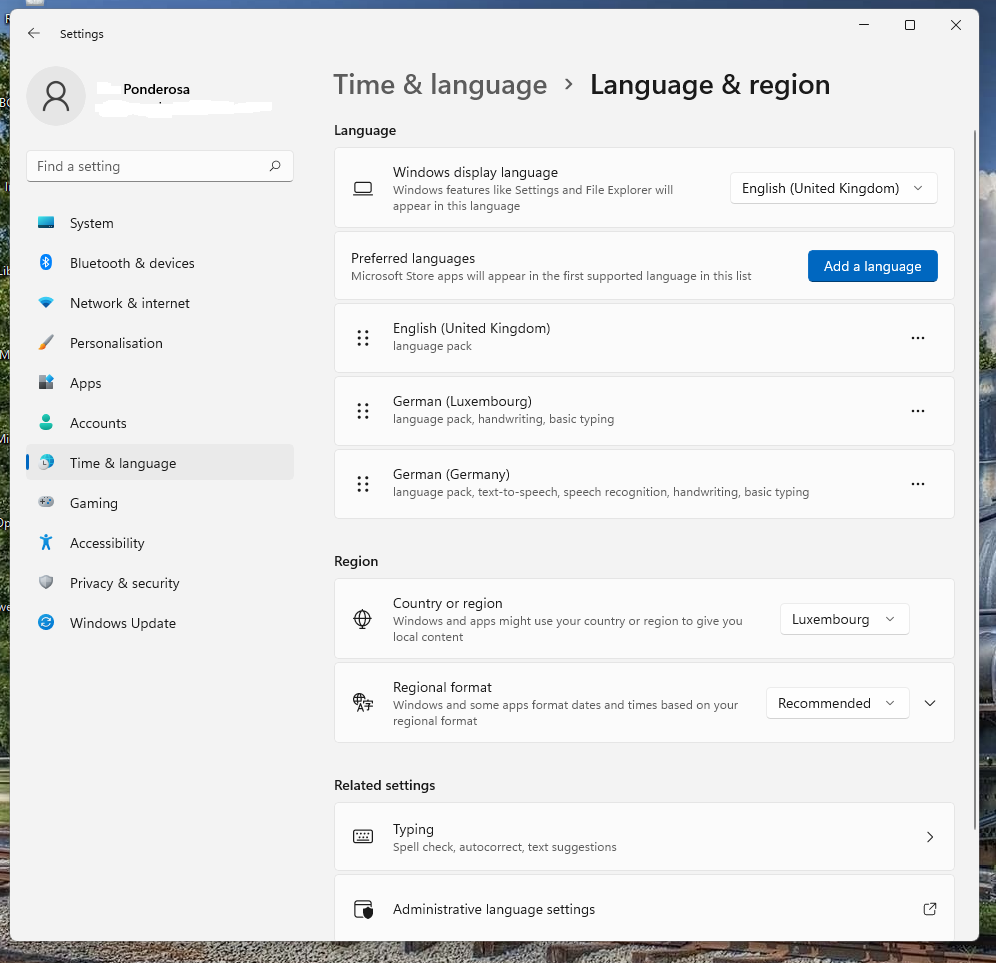Click the Find a setting search box

[159, 166]
